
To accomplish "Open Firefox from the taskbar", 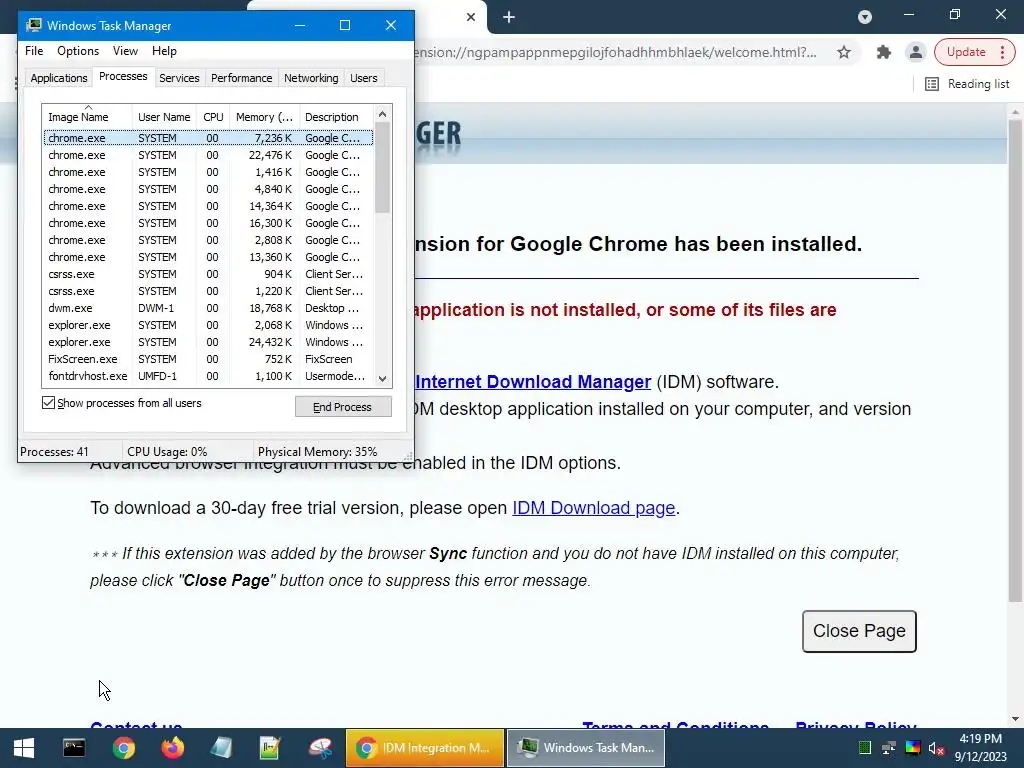I will point(172,748).
